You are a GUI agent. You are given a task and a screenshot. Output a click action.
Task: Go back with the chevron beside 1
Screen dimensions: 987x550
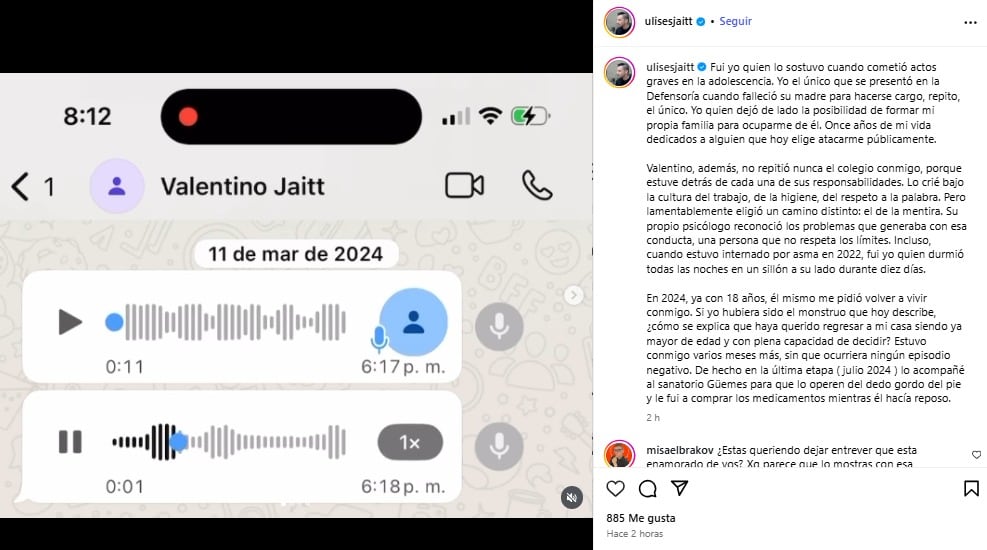[x=20, y=187]
